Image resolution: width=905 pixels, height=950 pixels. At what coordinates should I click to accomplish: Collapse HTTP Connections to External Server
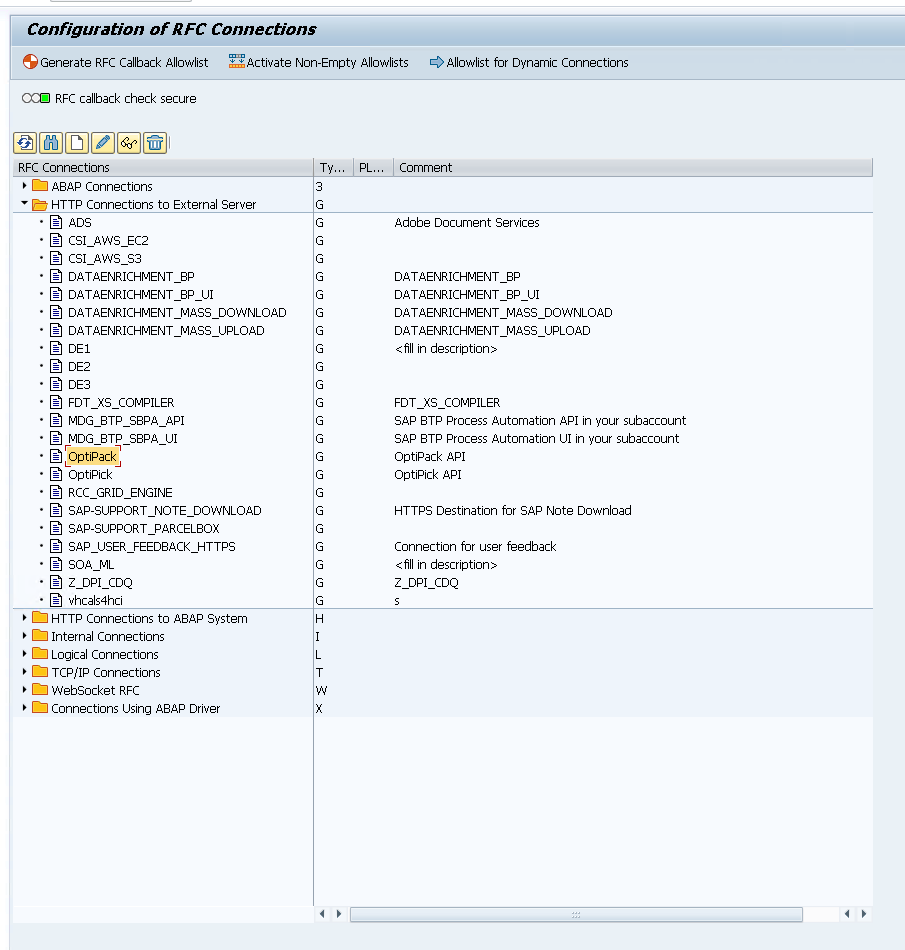pos(25,204)
